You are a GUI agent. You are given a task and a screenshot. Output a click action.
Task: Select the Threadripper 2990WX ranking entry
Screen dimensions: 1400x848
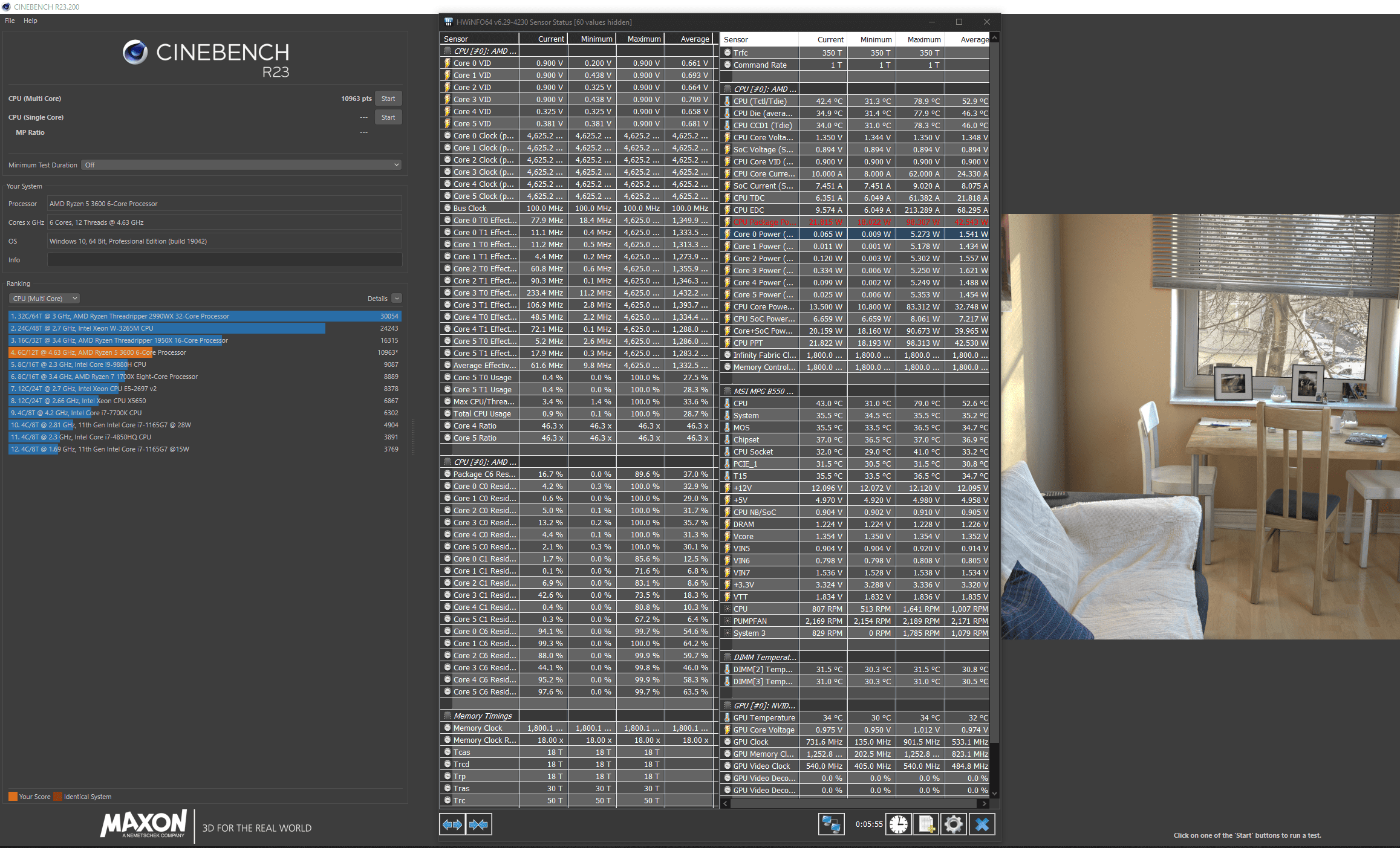point(204,316)
